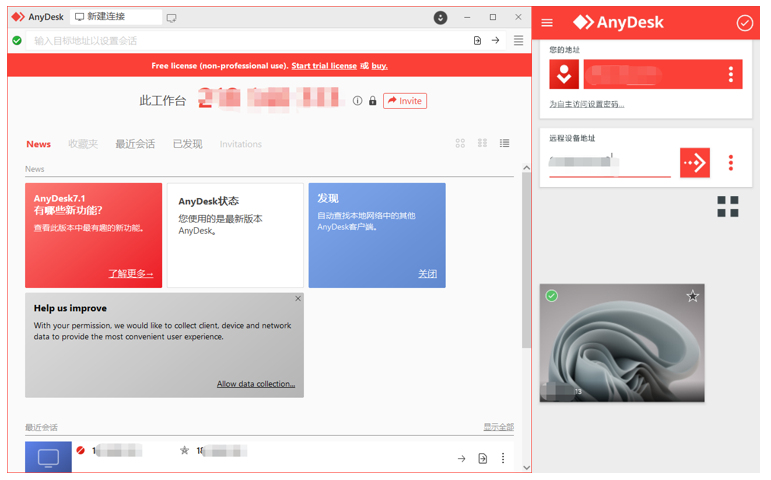Close the Help us improve card
Image resolution: width=771 pixels, height=480 pixels.
pos(298,299)
